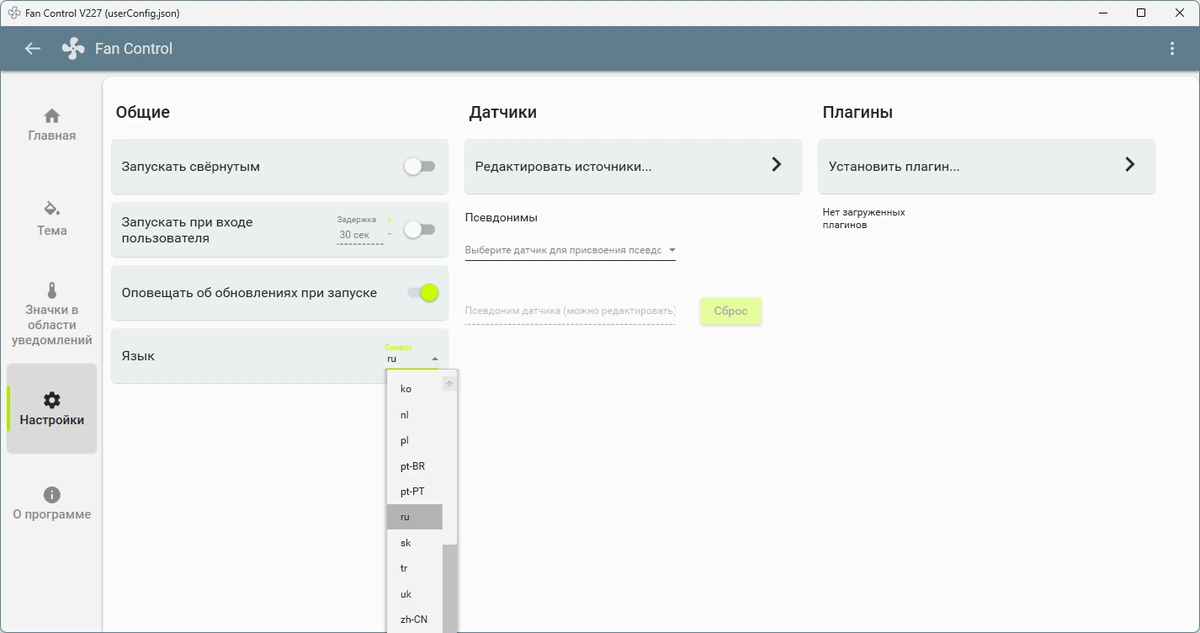Choose uk language option
Viewport: 1200px width, 633px height.
pos(414,594)
